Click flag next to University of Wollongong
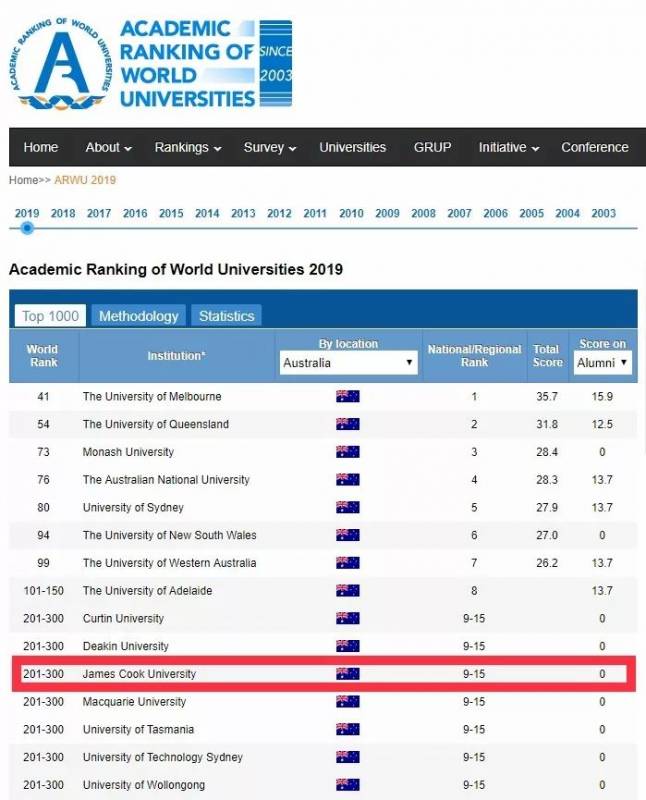The height and width of the screenshot is (800, 646). [x=348, y=785]
